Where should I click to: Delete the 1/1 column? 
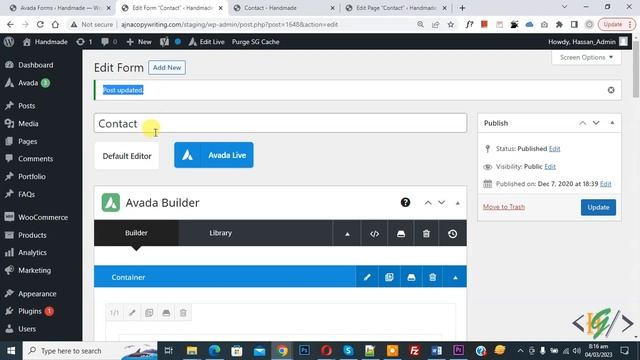click(183, 313)
